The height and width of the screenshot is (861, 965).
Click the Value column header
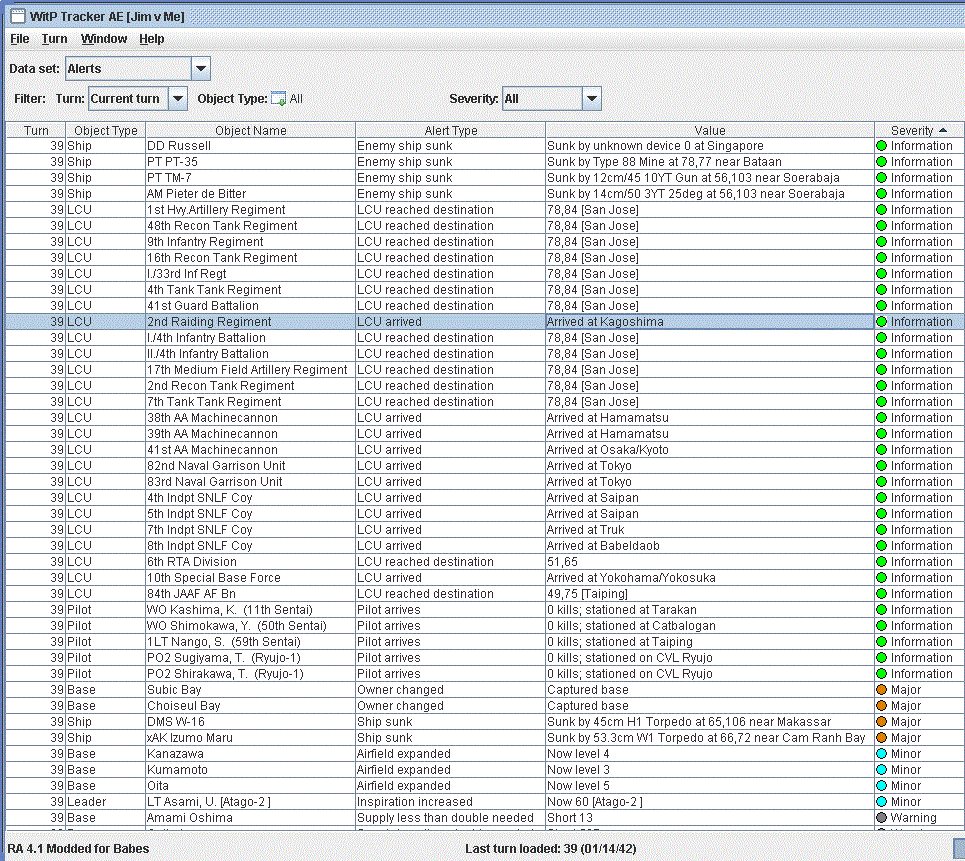710,130
